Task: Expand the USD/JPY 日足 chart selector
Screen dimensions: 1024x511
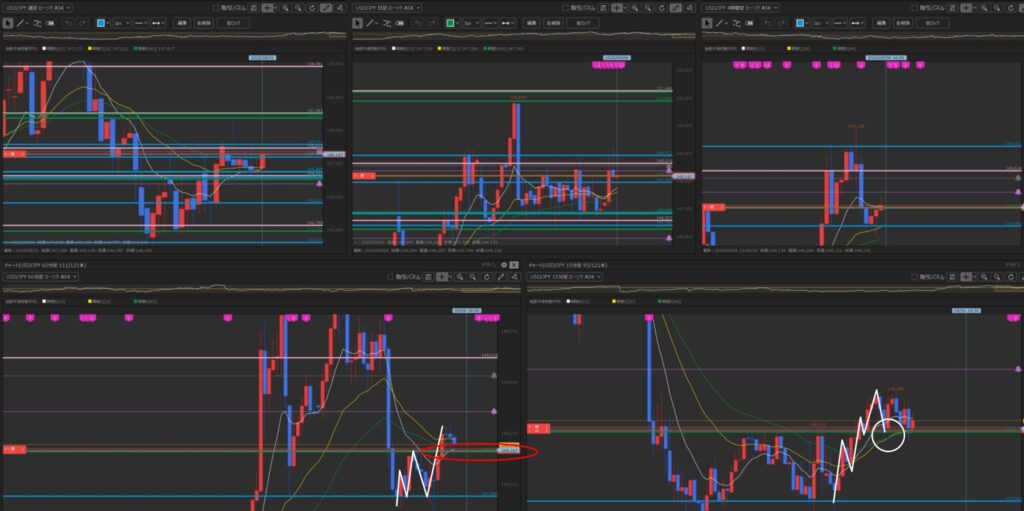Action: click(388, 8)
